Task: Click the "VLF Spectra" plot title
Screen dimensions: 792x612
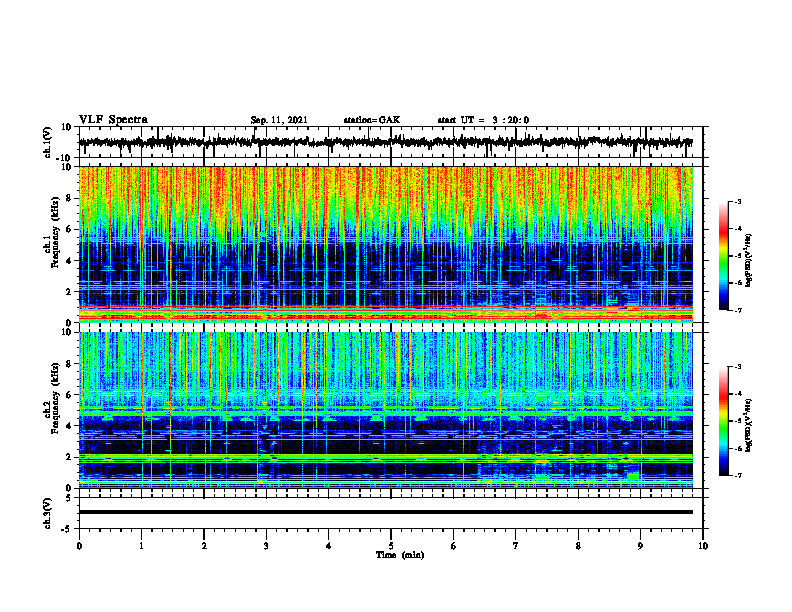Action: [x=113, y=120]
